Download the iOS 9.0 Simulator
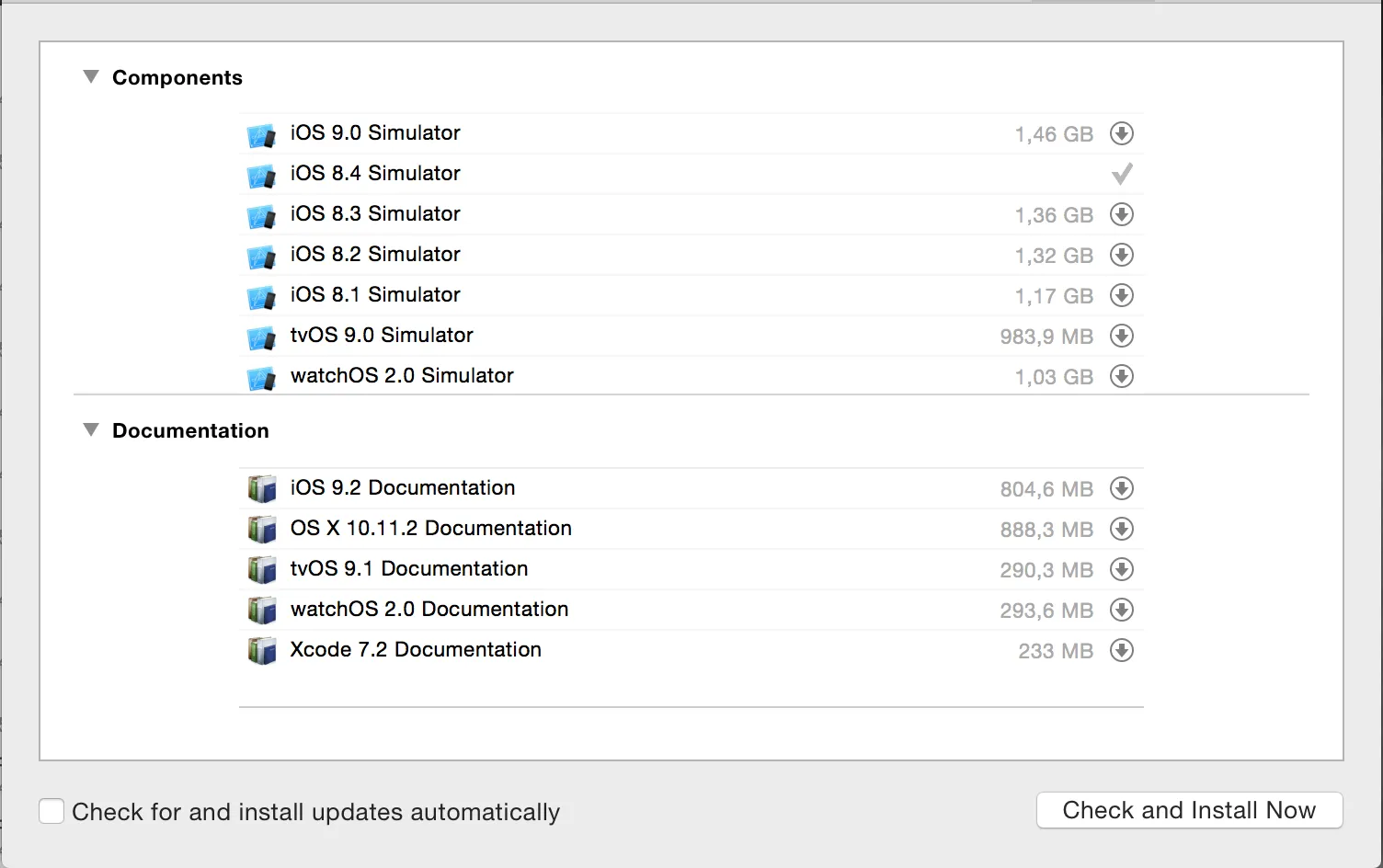 click(x=1121, y=133)
